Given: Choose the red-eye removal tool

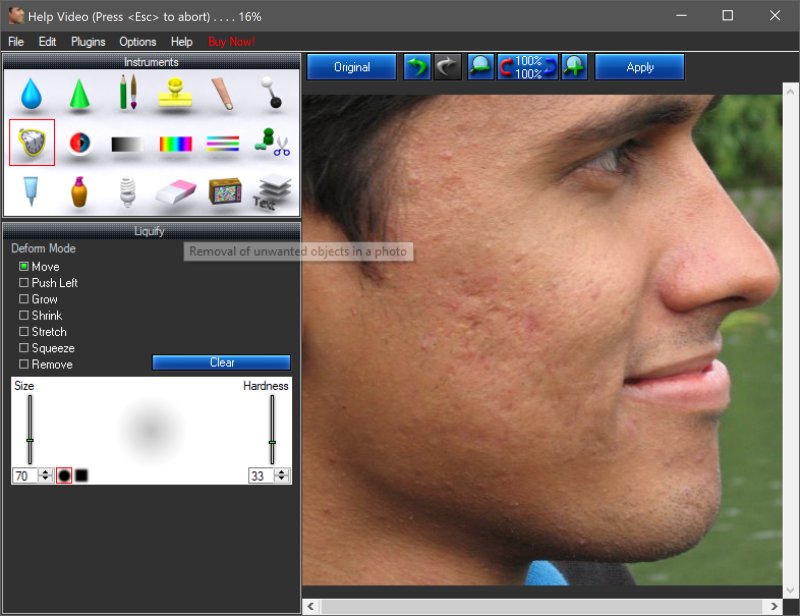Looking at the screenshot, I should [x=80, y=143].
